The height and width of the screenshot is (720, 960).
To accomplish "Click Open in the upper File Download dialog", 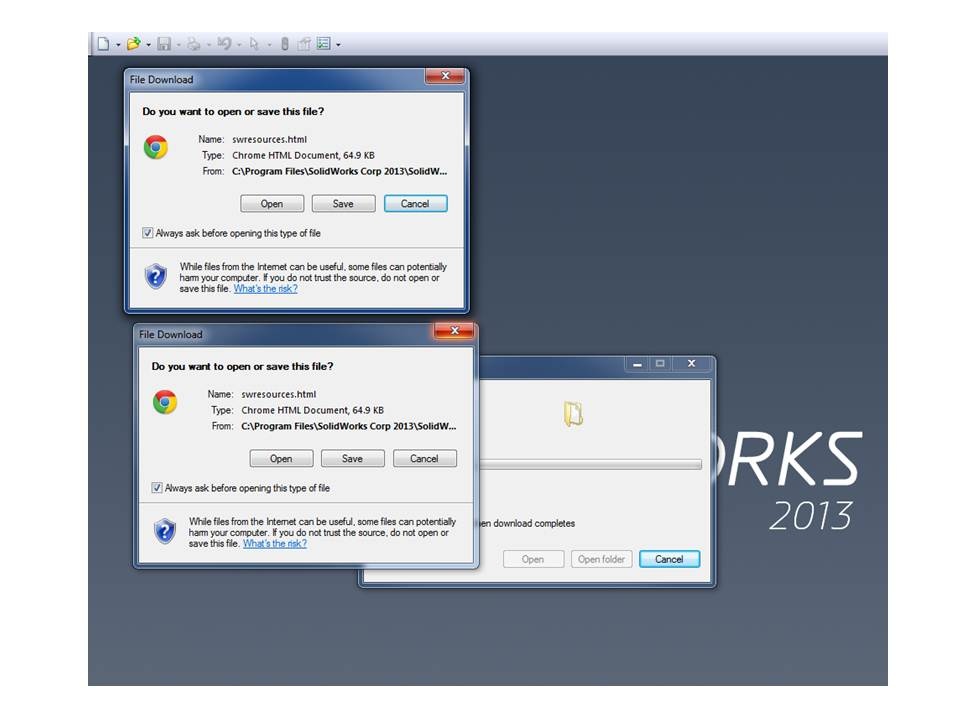I will (x=272, y=203).
